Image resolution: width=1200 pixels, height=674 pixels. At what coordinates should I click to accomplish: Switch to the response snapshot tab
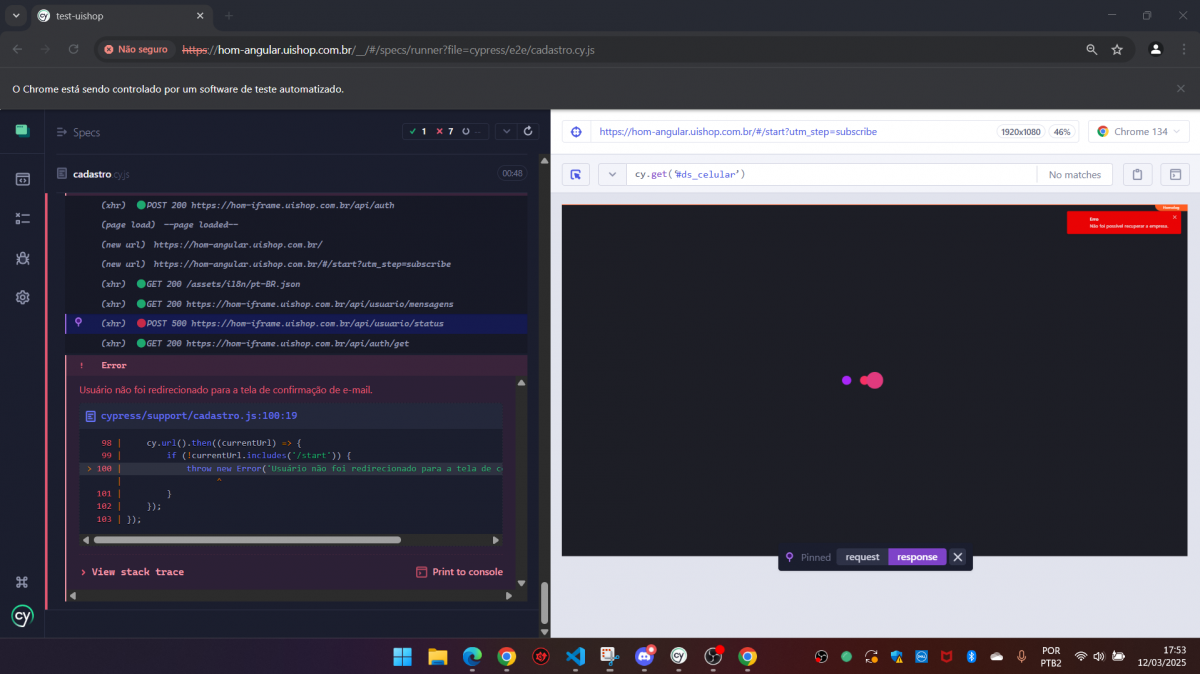[x=917, y=557]
